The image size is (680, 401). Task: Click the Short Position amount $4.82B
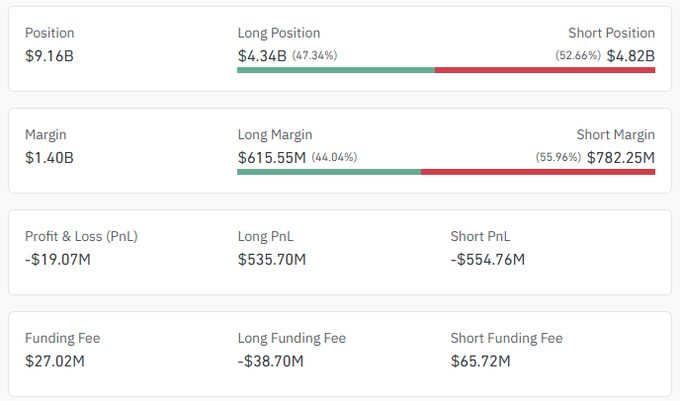click(x=631, y=56)
